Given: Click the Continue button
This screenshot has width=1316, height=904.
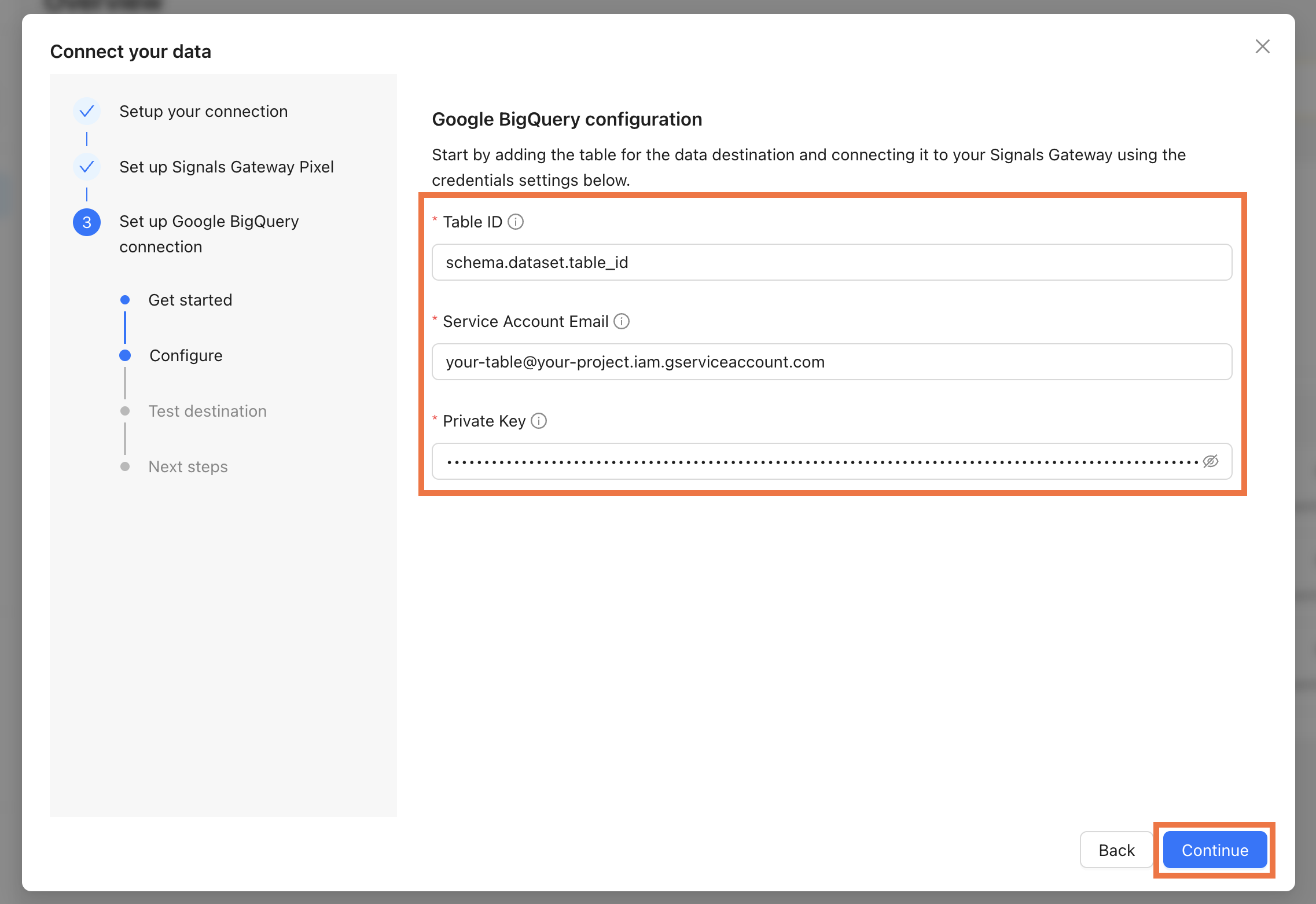Looking at the screenshot, I should 1215,850.
